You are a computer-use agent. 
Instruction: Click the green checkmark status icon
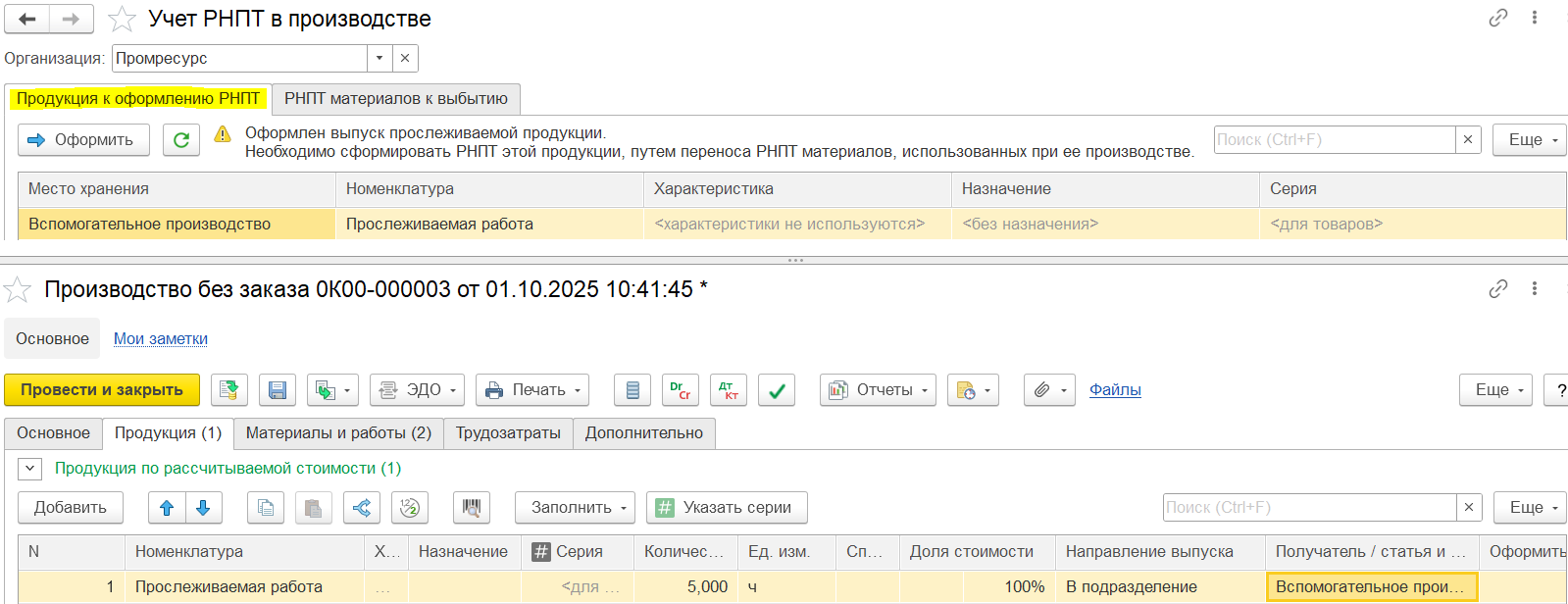[x=777, y=390]
